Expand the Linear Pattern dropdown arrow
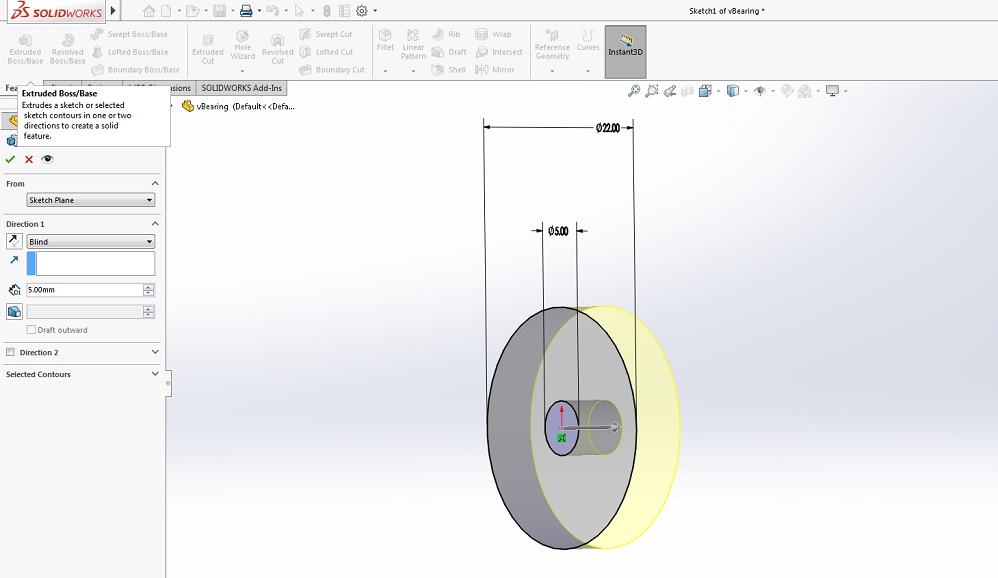This screenshot has width=998, height=578. [x=413, y=71]
